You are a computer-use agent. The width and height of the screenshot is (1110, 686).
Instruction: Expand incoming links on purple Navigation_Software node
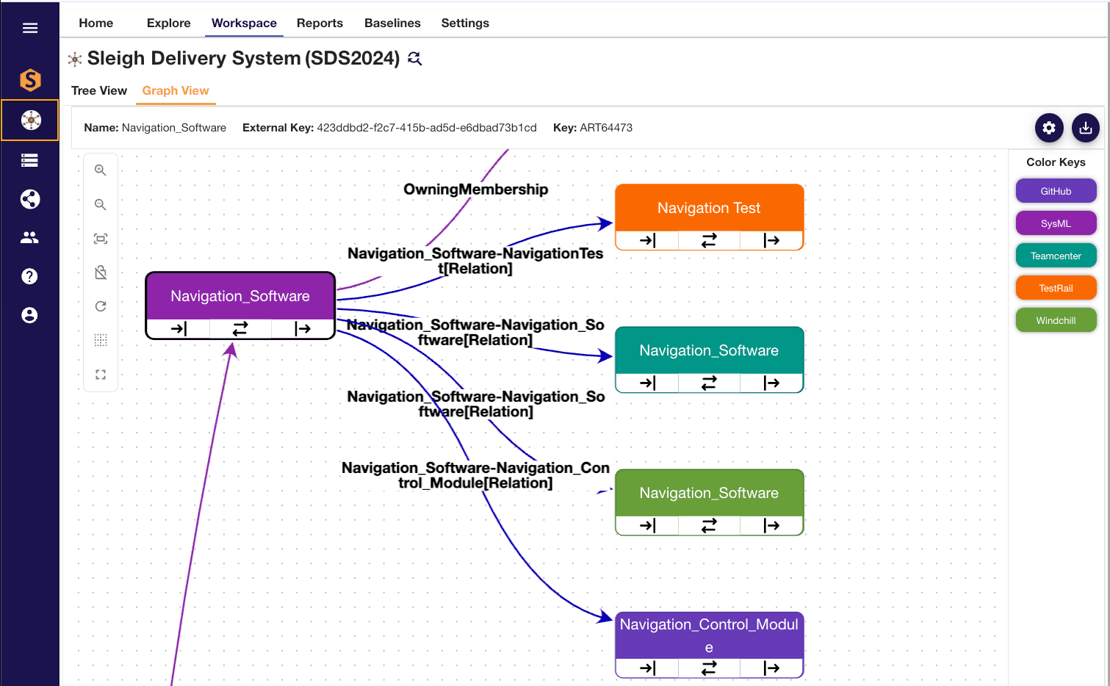pos(178,328)
